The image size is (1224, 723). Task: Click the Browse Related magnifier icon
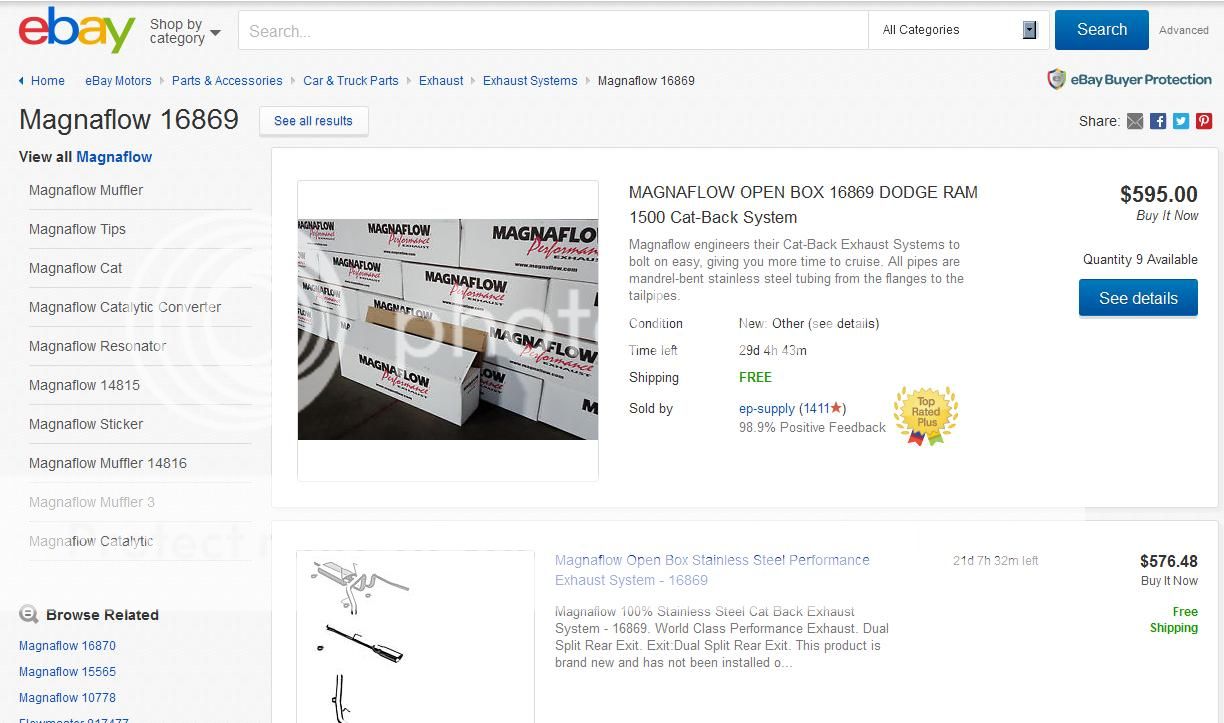(29, 615)
